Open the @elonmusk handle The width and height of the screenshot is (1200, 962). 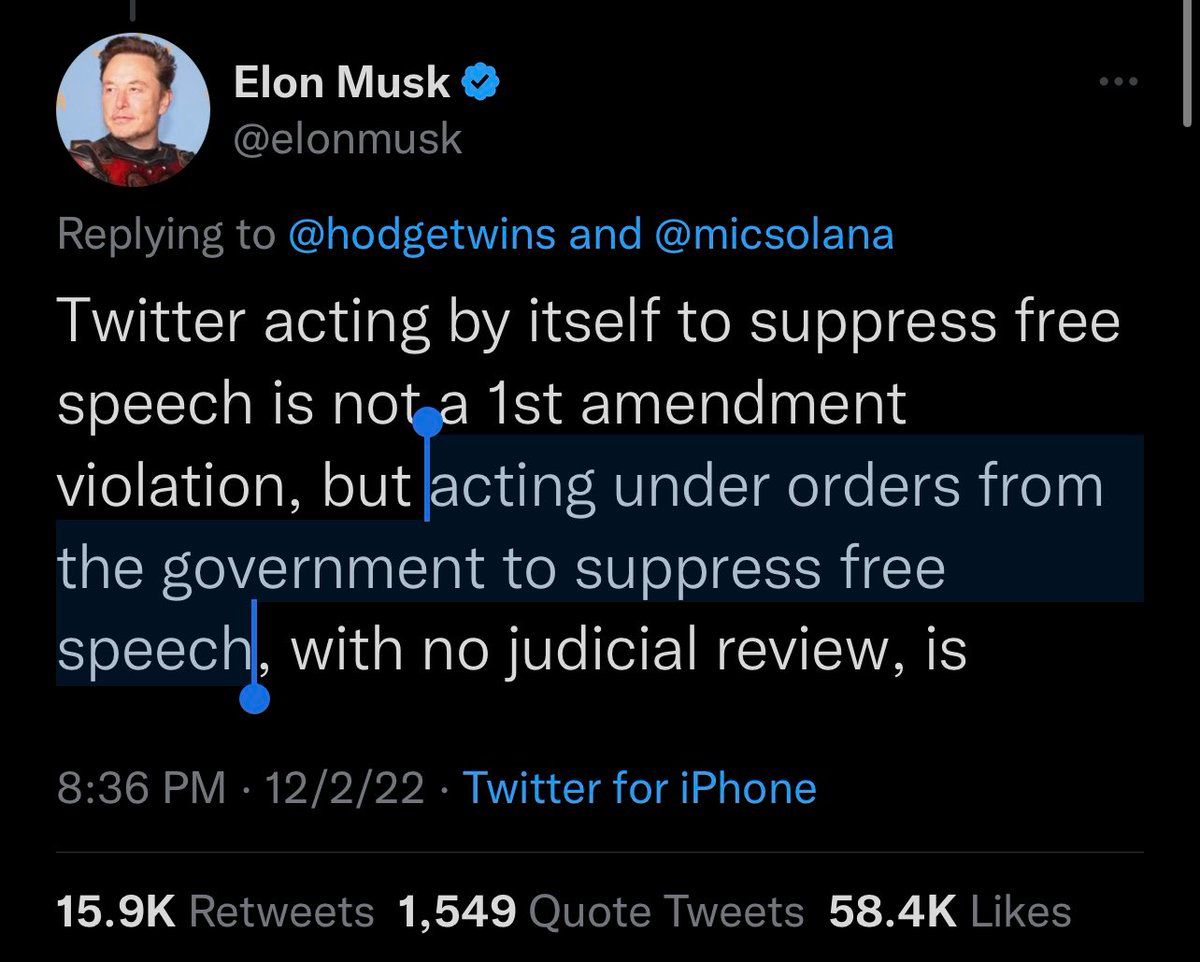point(348,139)
